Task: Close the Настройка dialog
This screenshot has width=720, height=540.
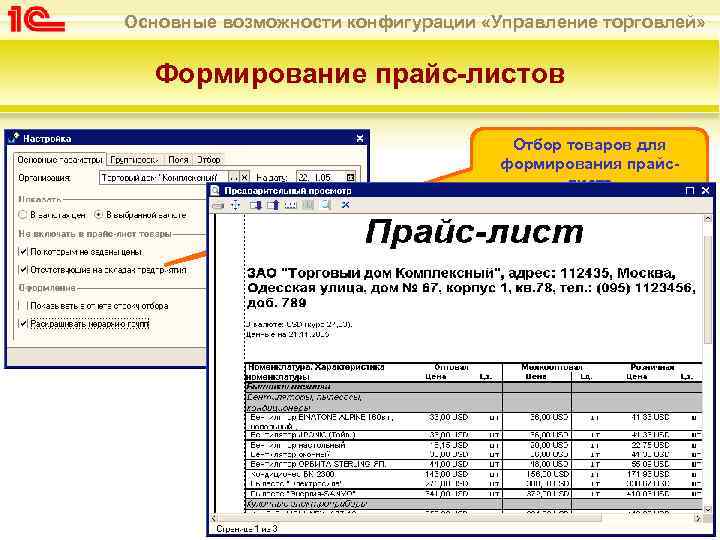Action: 360,138
